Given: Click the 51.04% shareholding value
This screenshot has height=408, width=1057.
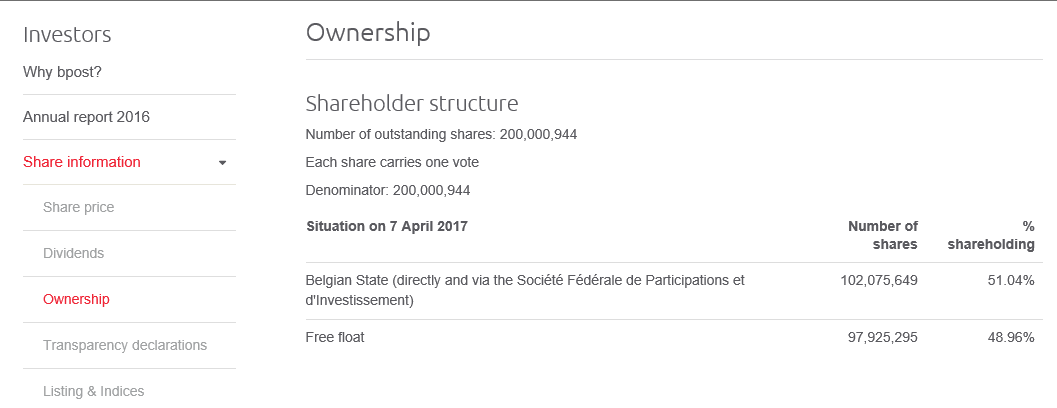Looking at the screenshot, I should click(x=1010, y=280).
